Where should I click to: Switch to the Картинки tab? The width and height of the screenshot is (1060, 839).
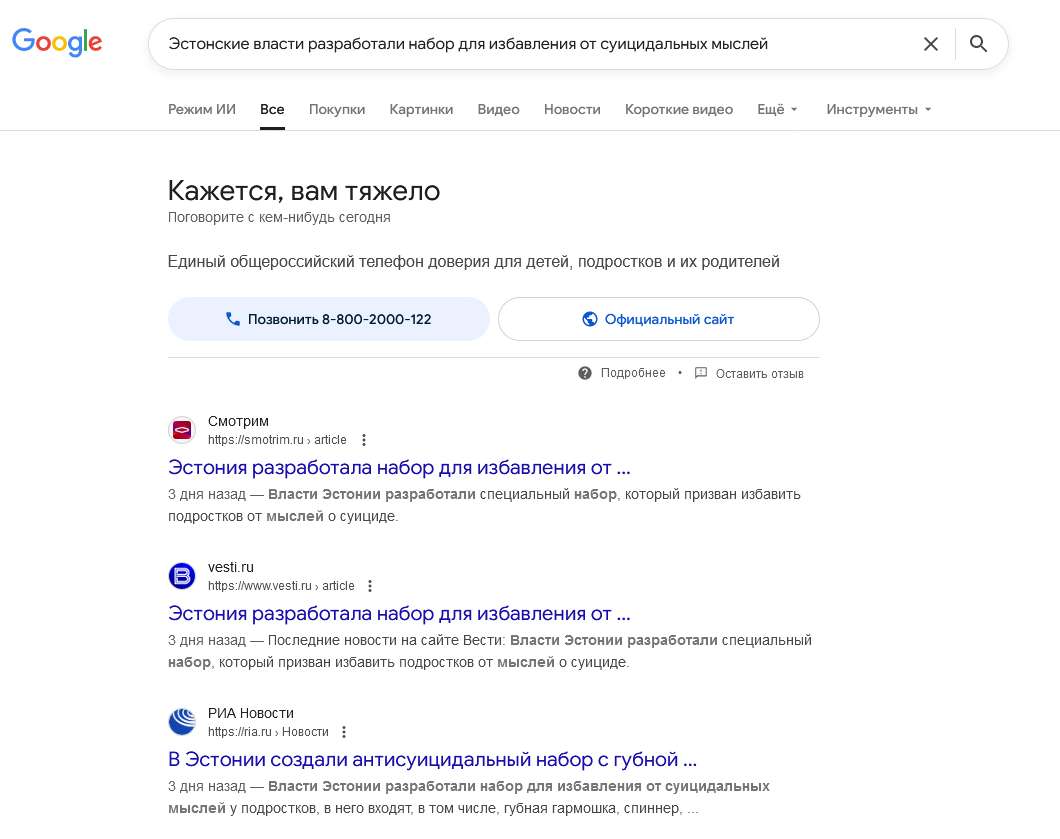coord(421,110)
